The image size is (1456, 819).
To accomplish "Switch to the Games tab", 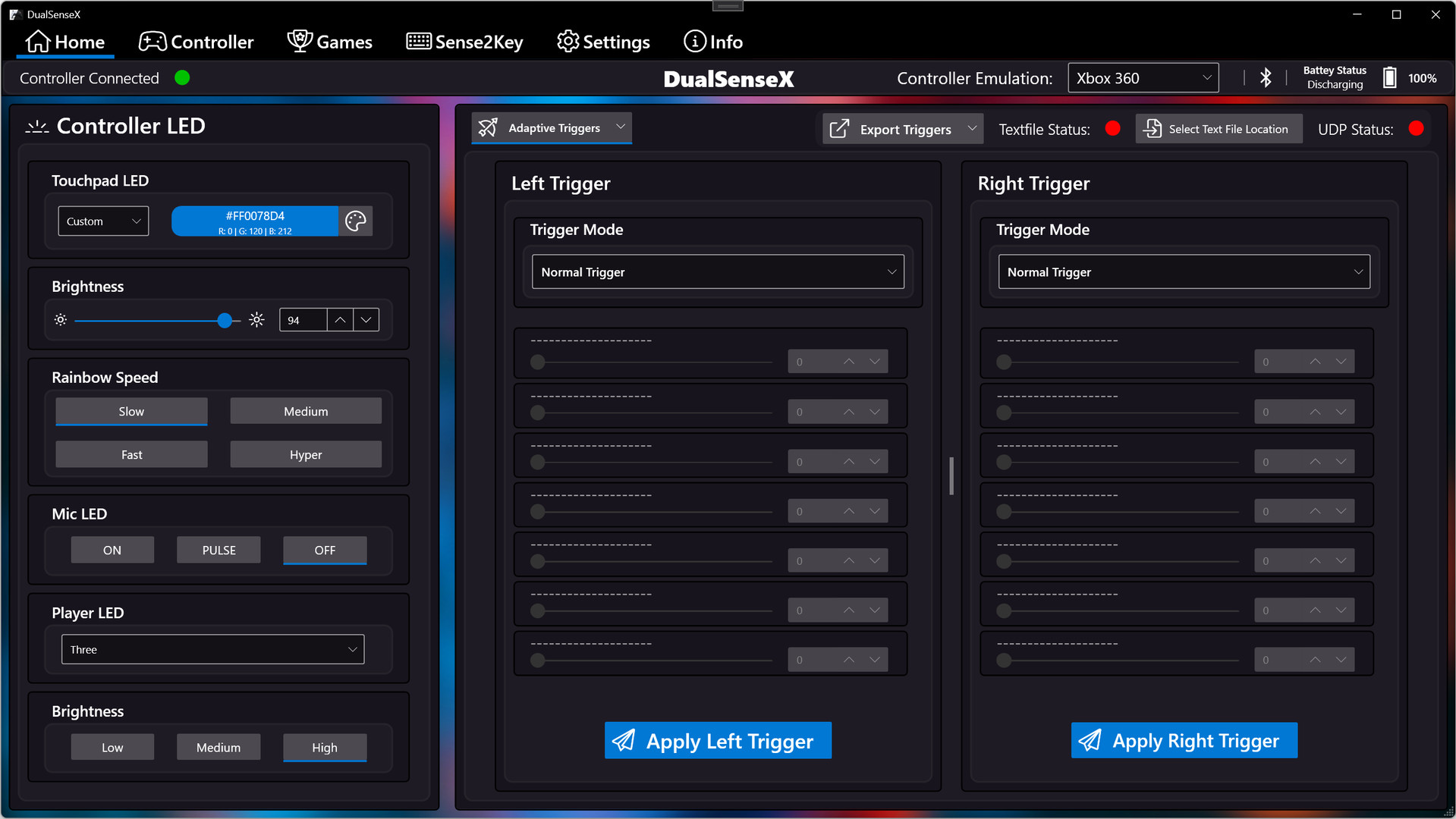I will (330, 42).
